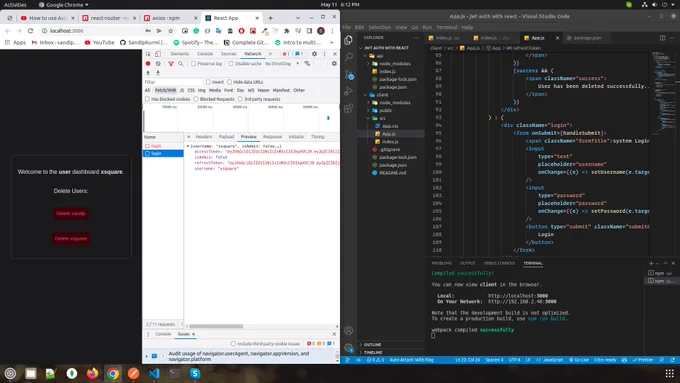This screenshot has height=383, width=680.
Task: Click the record network log button
Action: click(x=148, y=64)
